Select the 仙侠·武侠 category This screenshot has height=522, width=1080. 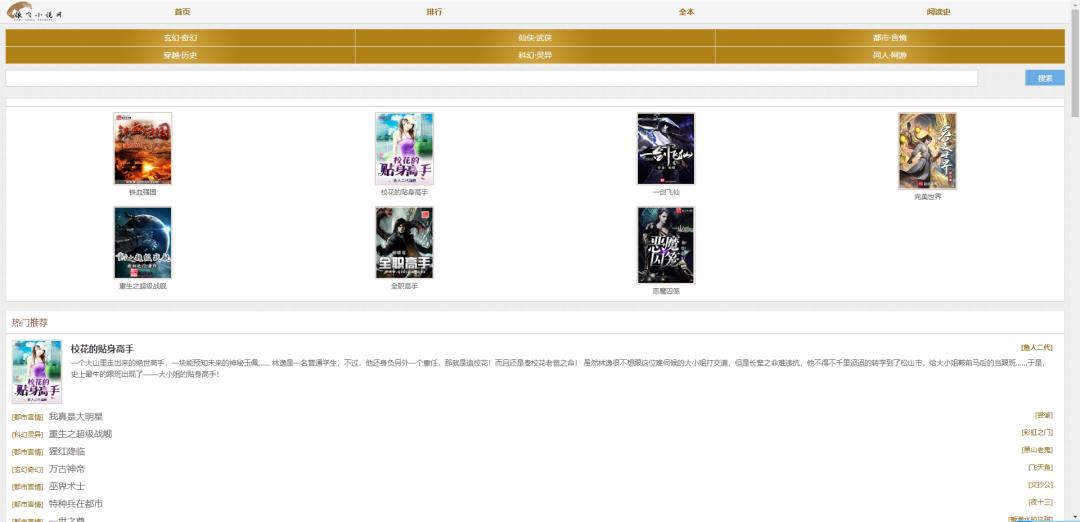[x=535, y=38]
